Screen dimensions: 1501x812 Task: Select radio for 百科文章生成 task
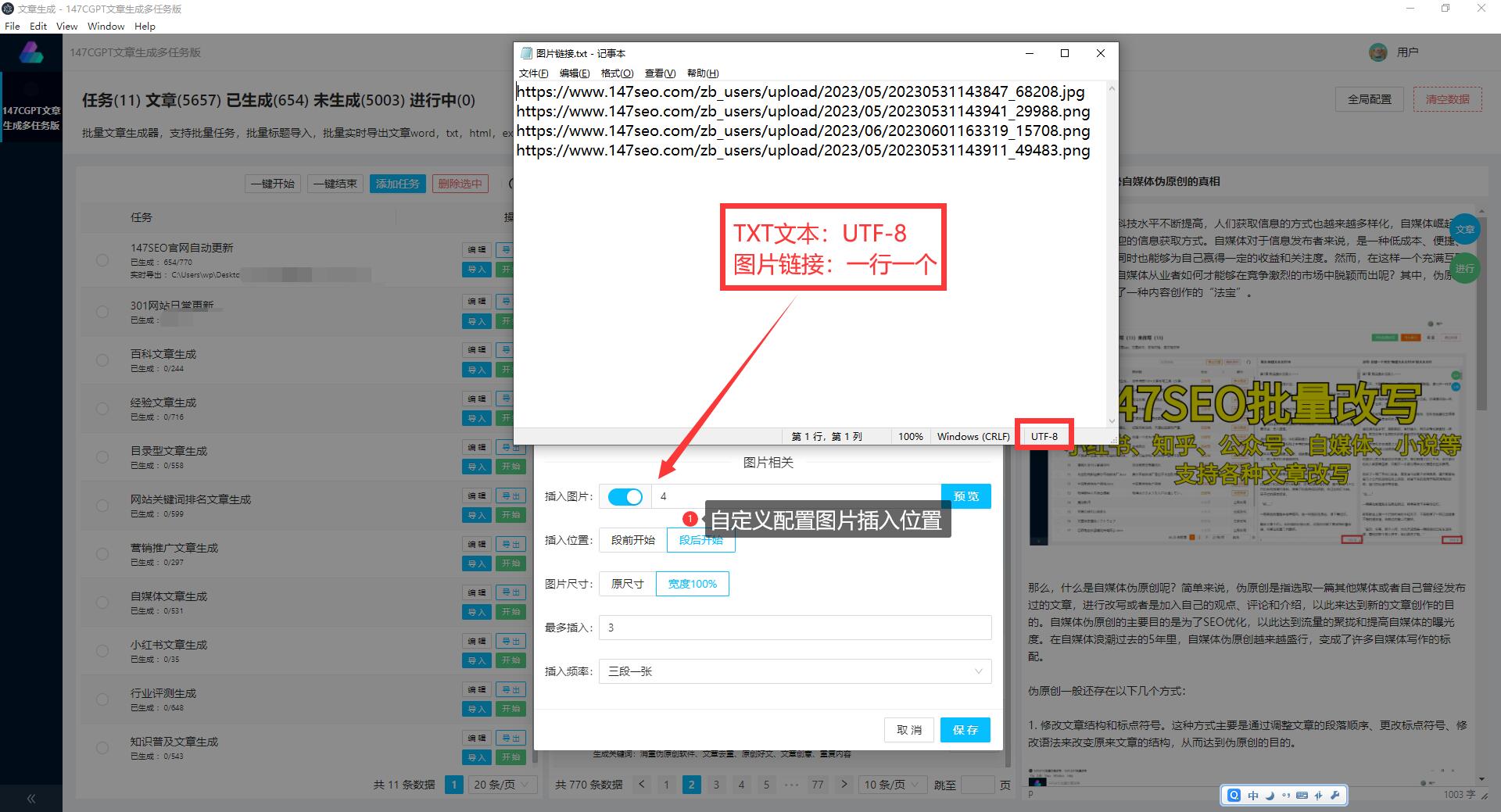tap(102, 360)
